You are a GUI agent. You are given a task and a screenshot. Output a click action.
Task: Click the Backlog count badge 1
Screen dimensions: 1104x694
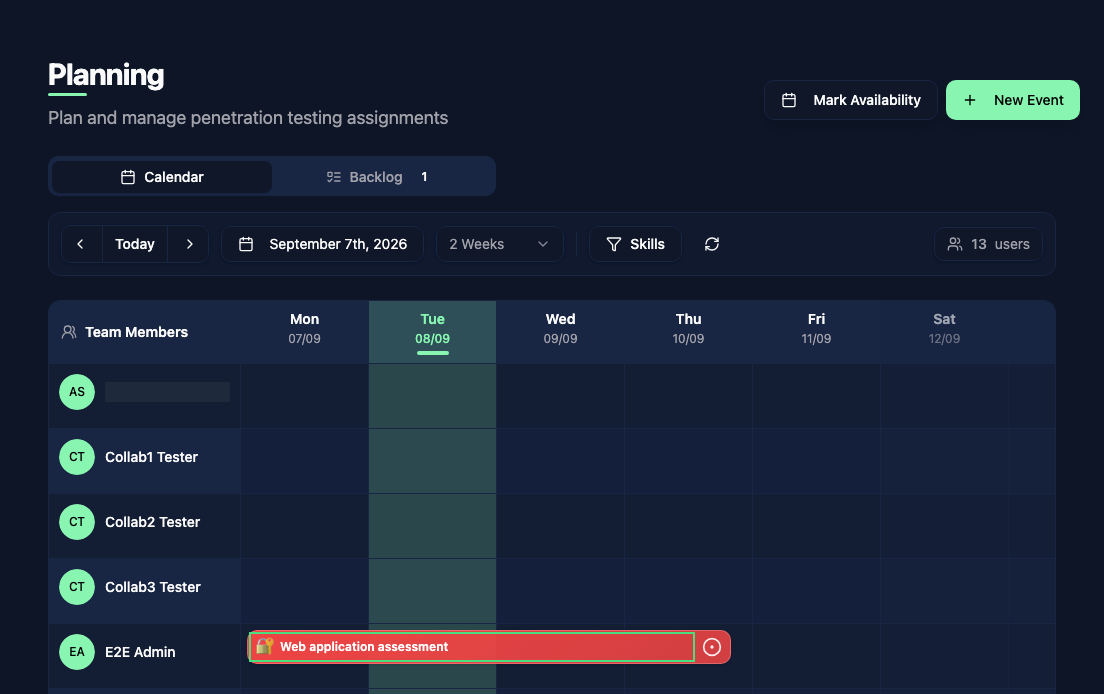(424, 177)
